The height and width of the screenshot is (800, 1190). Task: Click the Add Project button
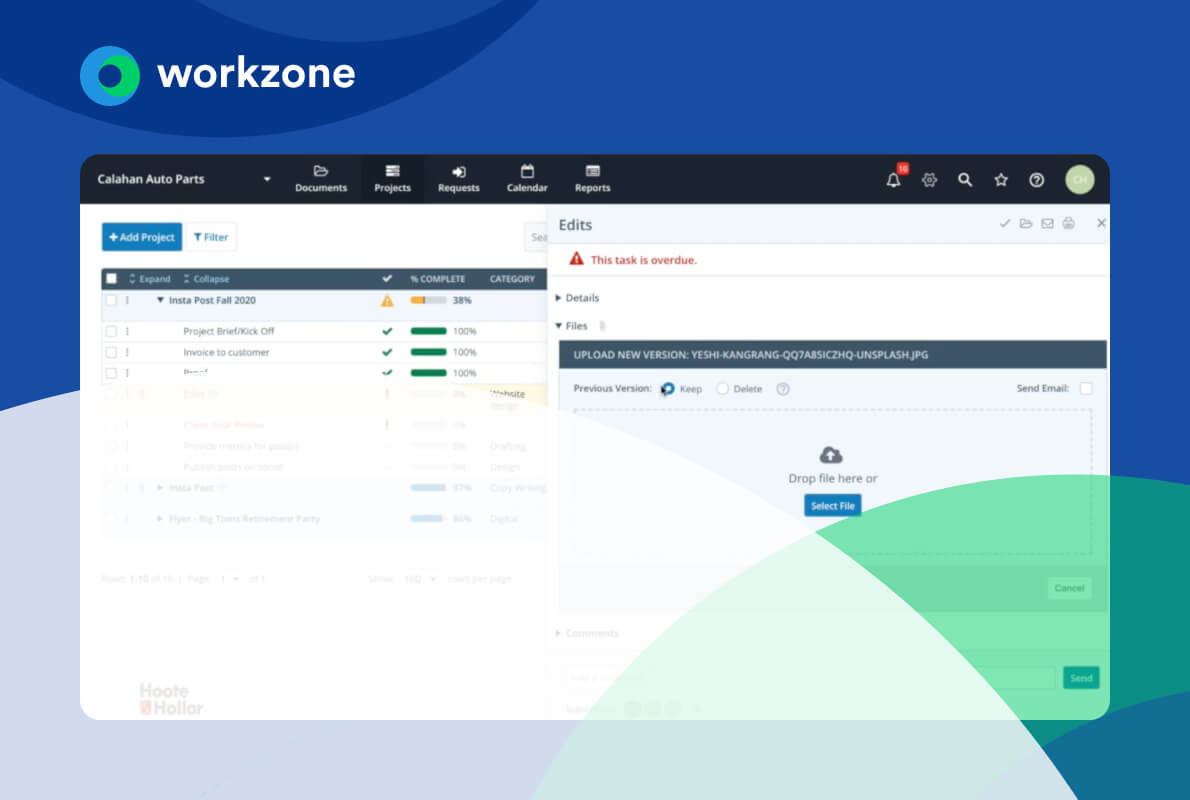141,237
